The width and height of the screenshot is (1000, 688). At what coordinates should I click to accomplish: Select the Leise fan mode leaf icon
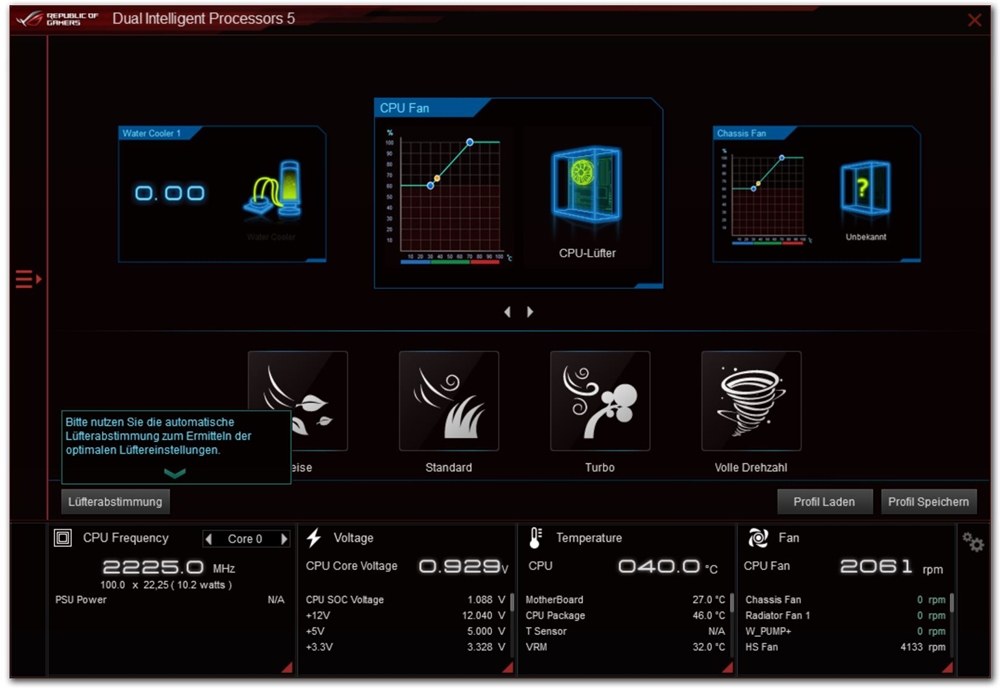[298, 401]
